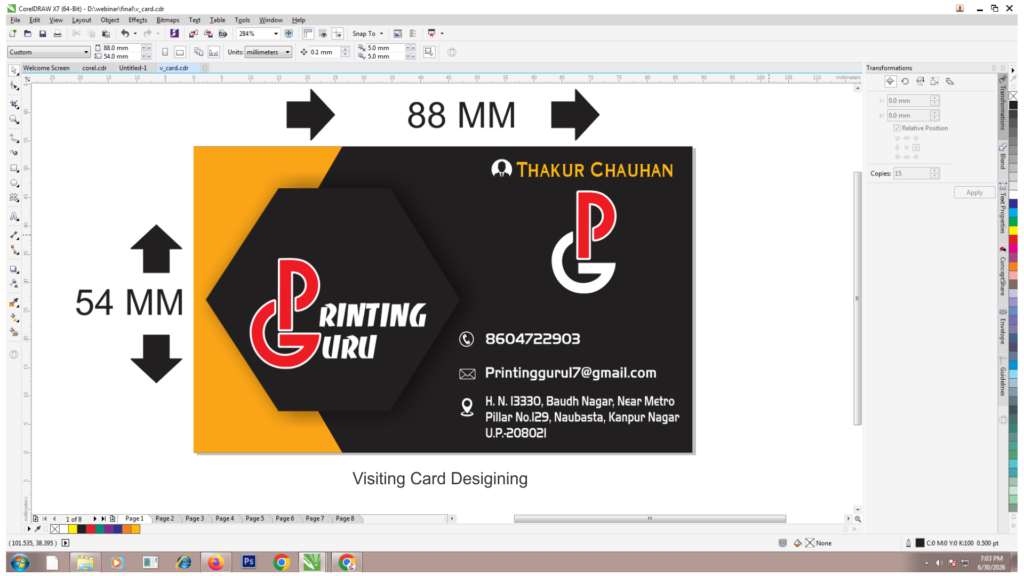Select the Crop tool
This screenshot has height=576, width=1024.
(x=14, y=104)
